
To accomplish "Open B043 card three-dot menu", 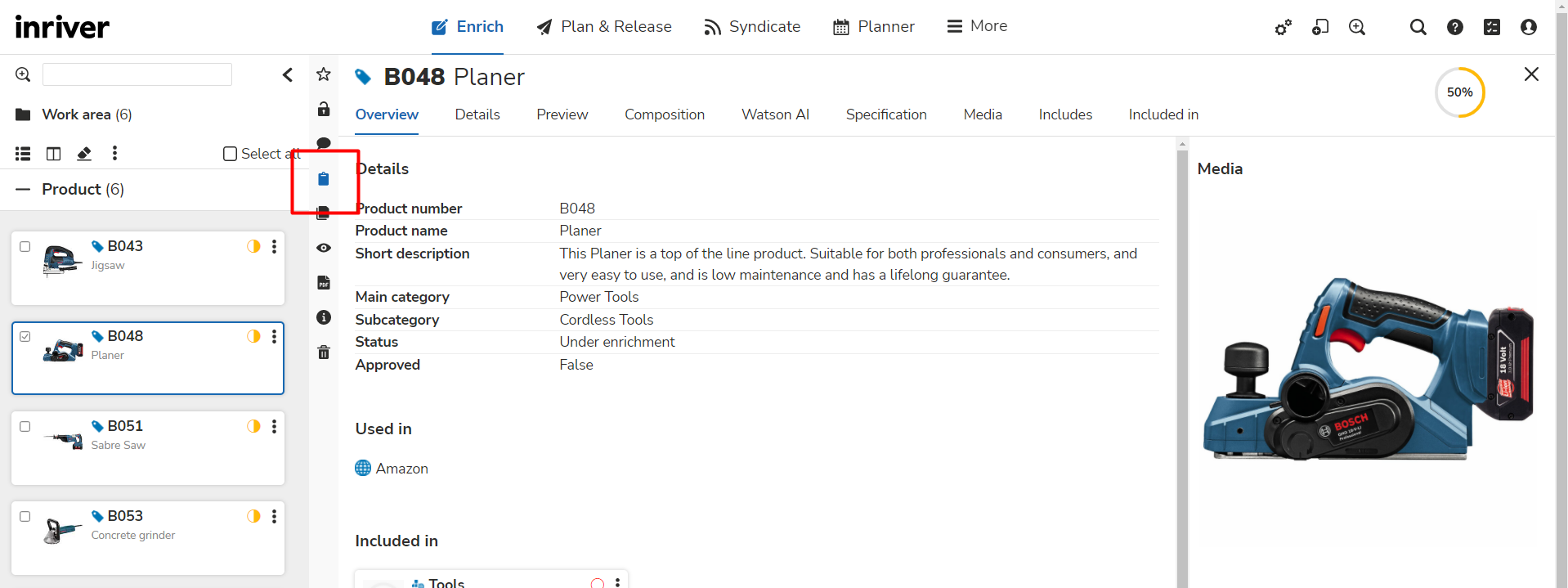I will pyautogui.click(x=275, y=246).
